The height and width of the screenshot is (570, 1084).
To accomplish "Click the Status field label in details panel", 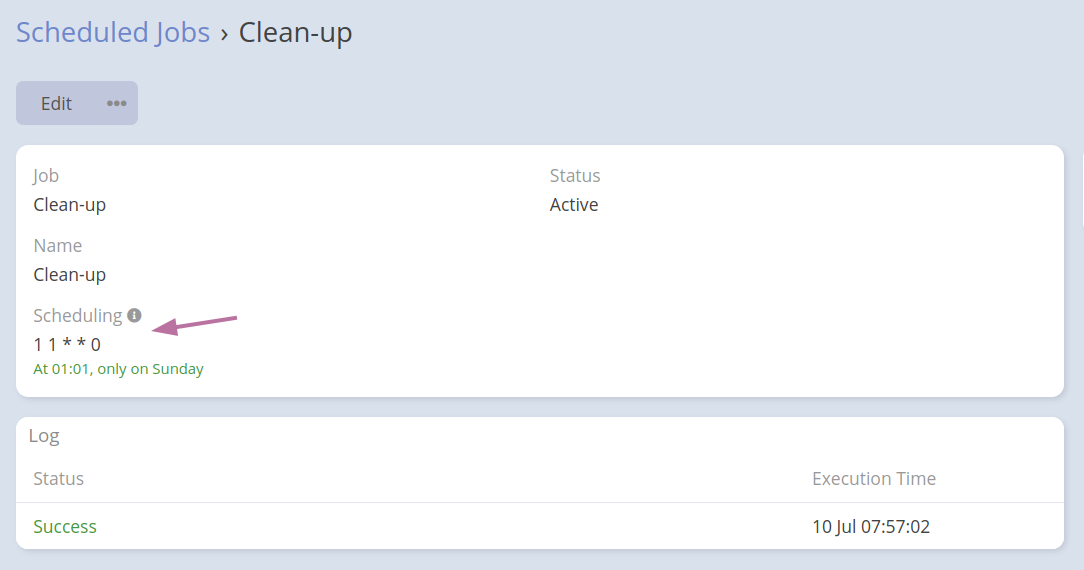I will [575, 176].
